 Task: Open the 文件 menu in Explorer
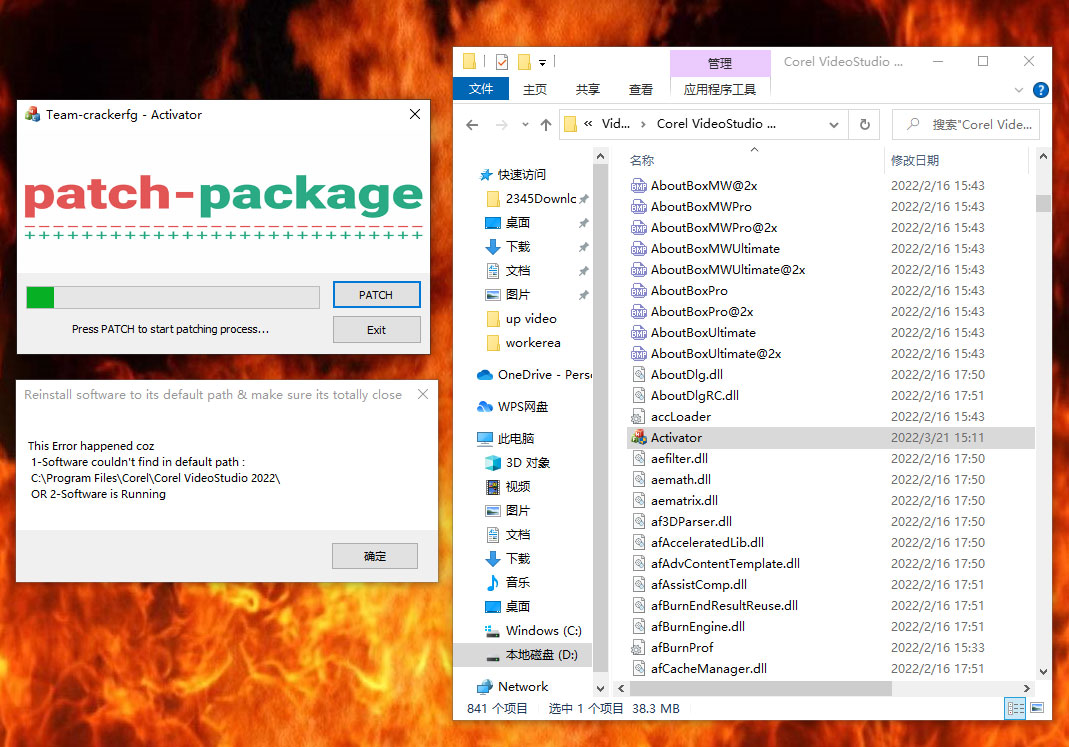[481, 89]
